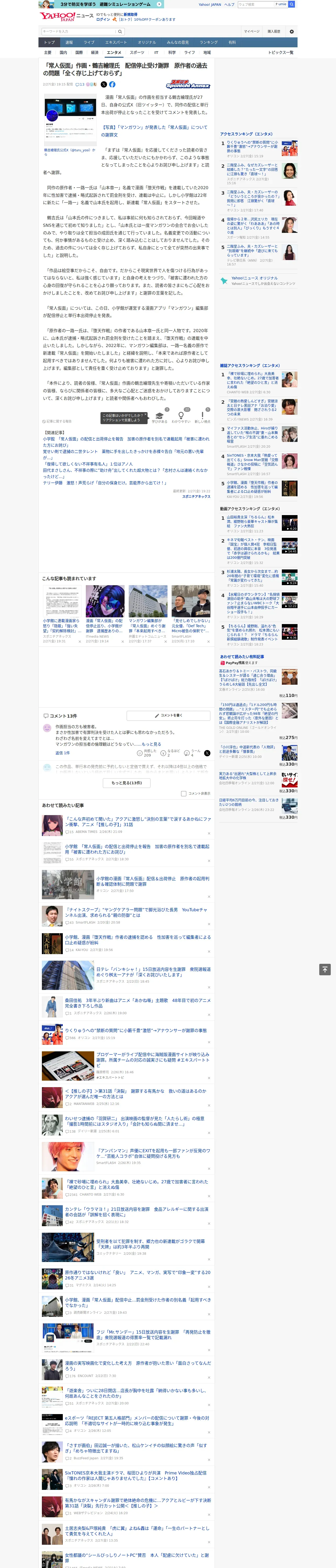Select the エキスパート tab
The height and width of the screenshot is (1568, 336).
tap(116, 43)
